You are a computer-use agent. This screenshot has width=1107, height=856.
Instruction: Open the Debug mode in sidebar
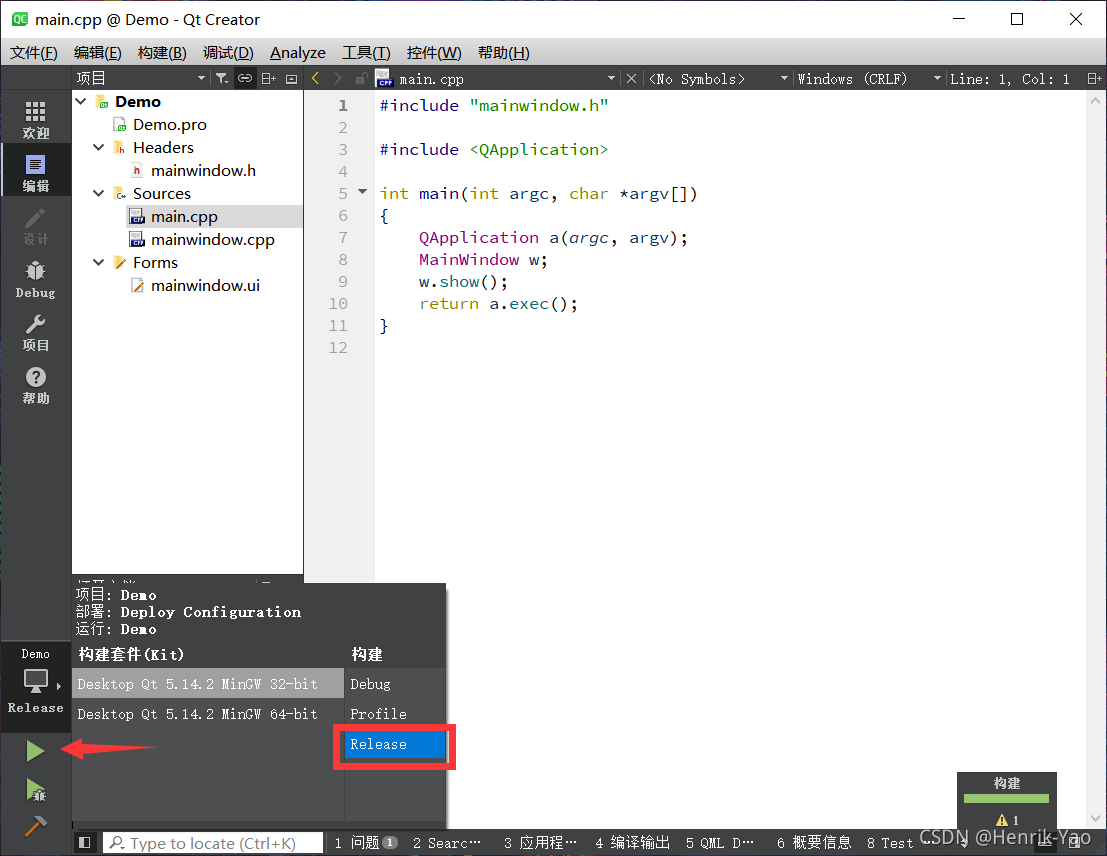(x=35, y=279)
